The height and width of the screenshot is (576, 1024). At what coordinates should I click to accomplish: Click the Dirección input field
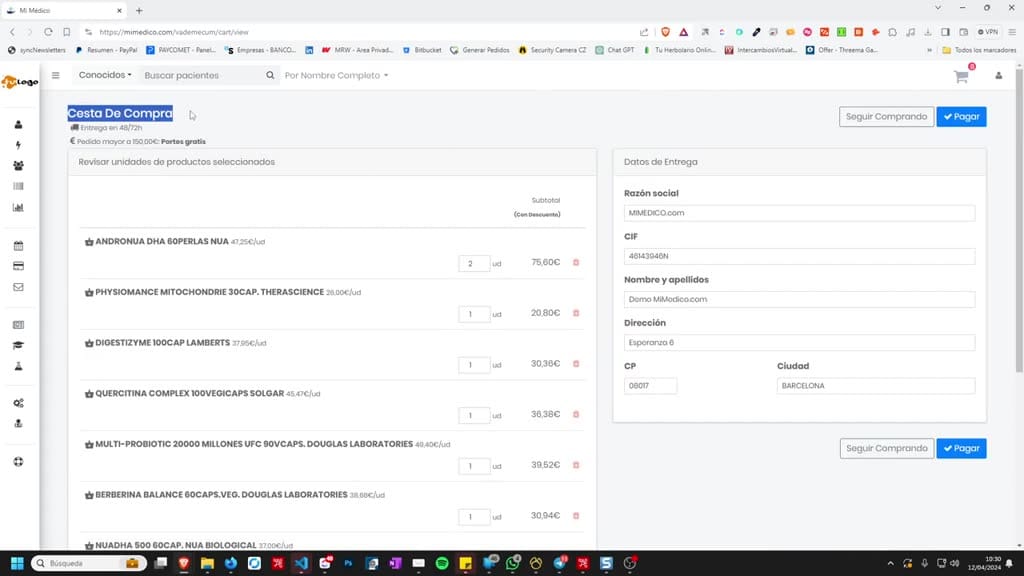coord(799,342)
